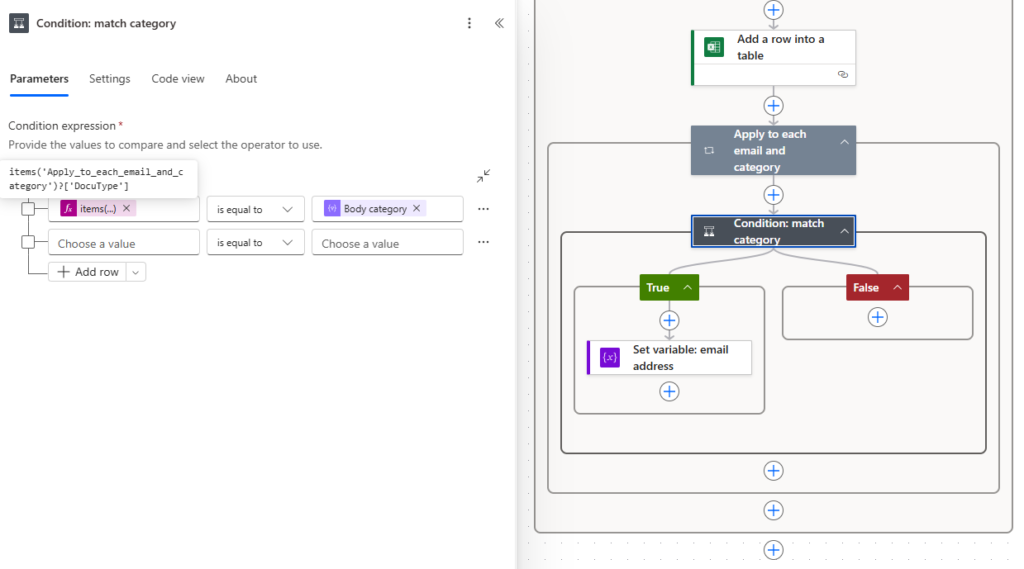This screenshot has height=569, width=1024.
Task: Insert step inside the False branch
Action: tap(877, 317)
